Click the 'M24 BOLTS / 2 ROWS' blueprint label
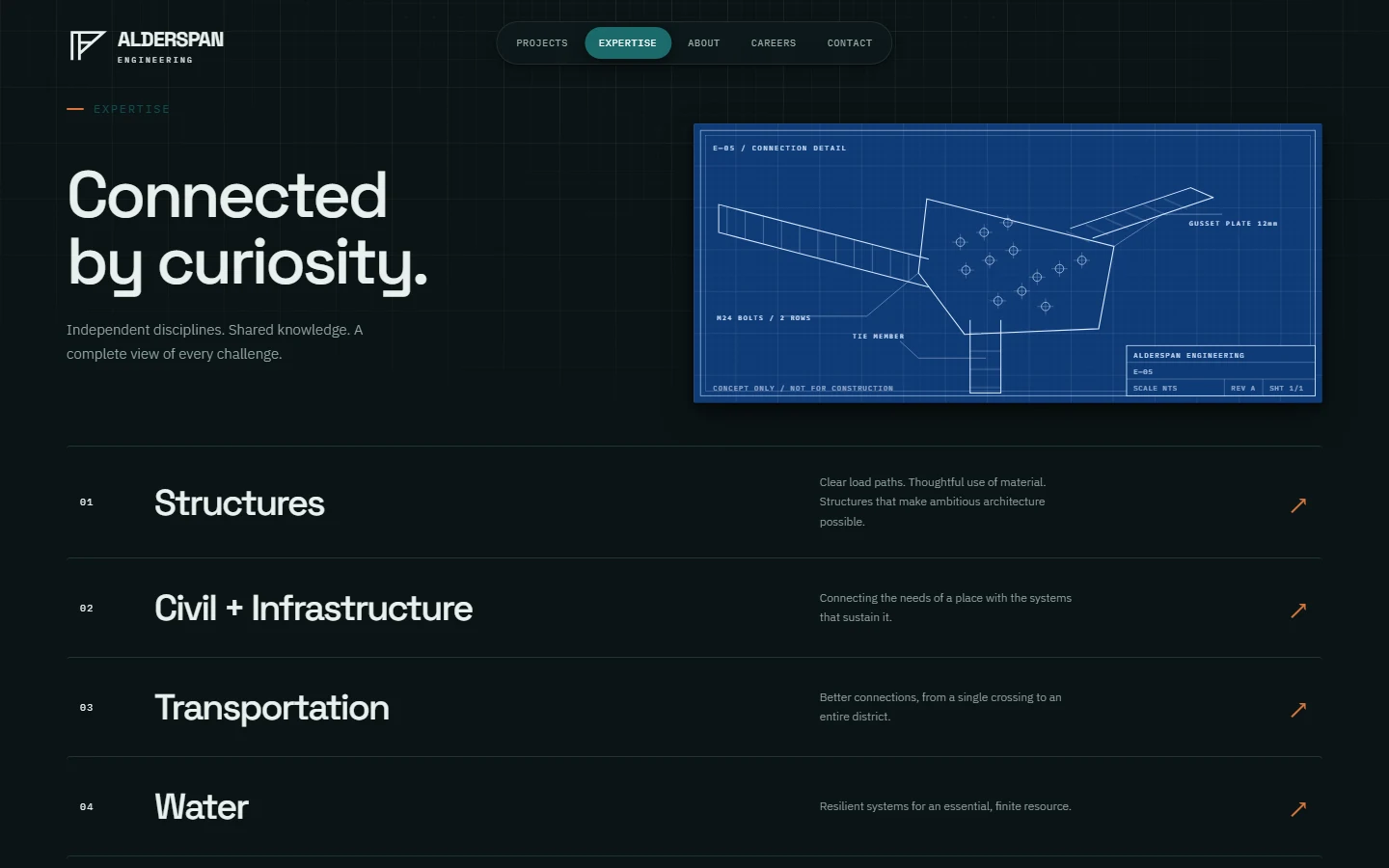The image size is (1389, 868). pyautogui.click(x=763, y=318)
